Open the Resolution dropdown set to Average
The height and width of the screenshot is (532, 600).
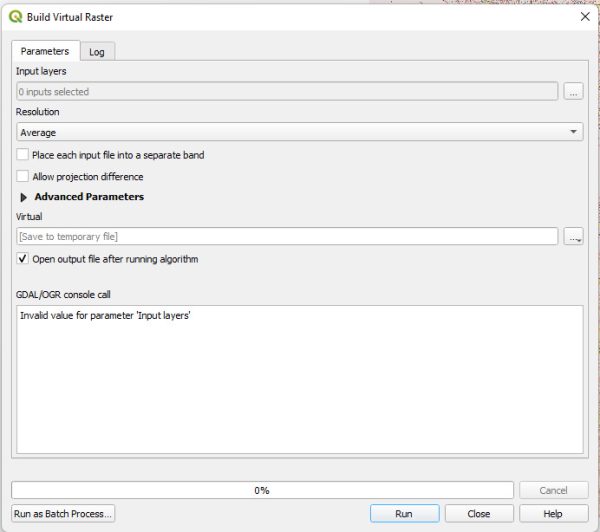299,132
